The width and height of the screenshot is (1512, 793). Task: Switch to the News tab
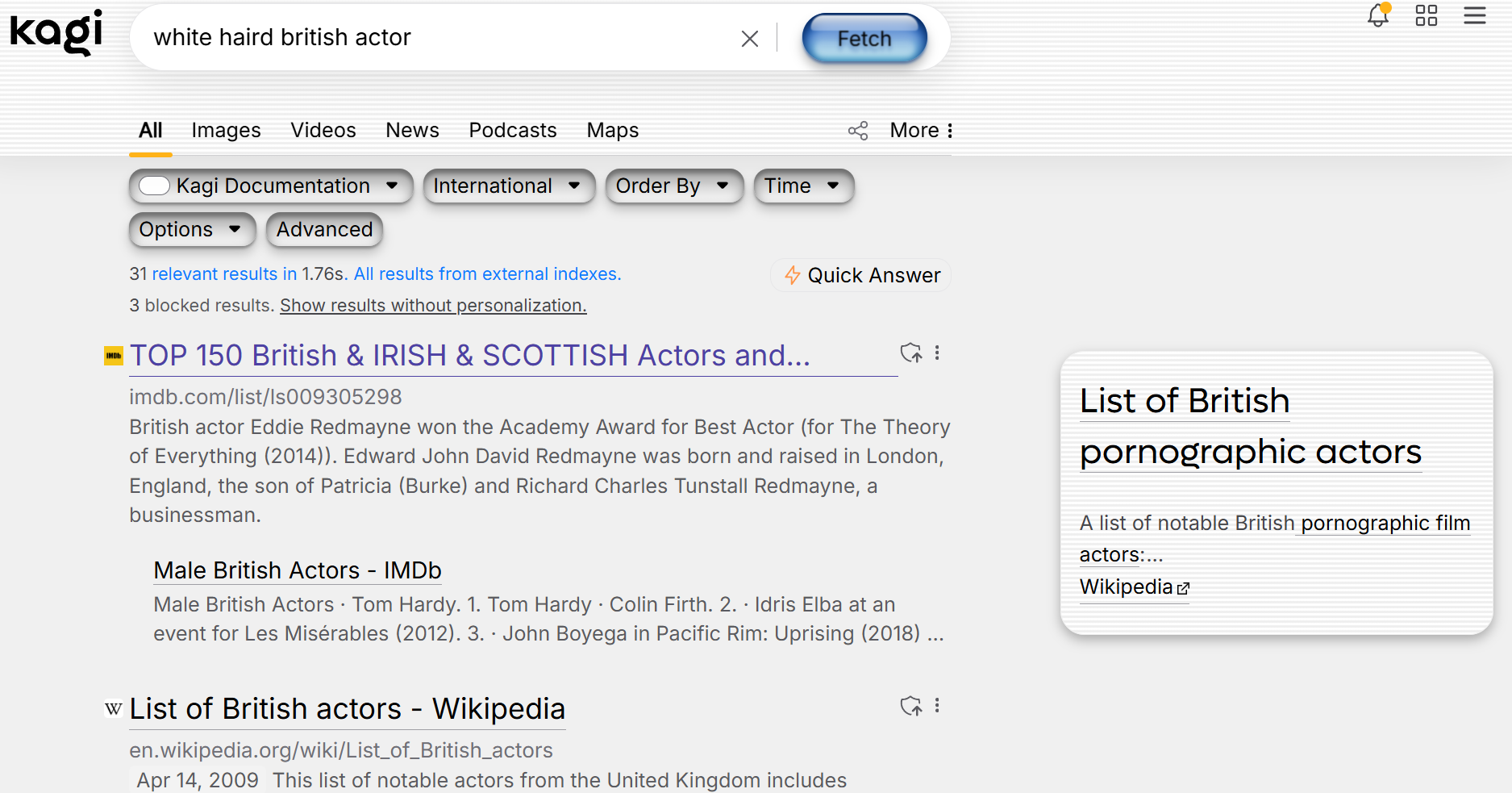[412, 131]
